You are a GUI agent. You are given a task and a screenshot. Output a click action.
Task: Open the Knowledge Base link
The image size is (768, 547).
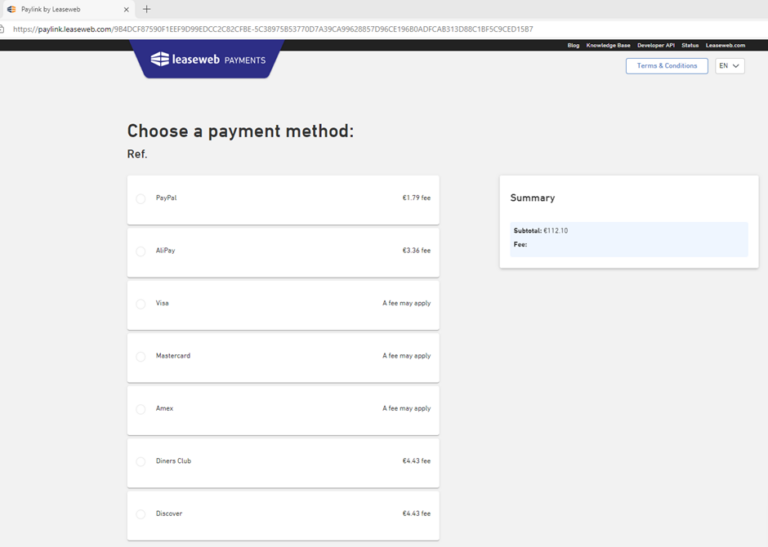click(608, 45)
